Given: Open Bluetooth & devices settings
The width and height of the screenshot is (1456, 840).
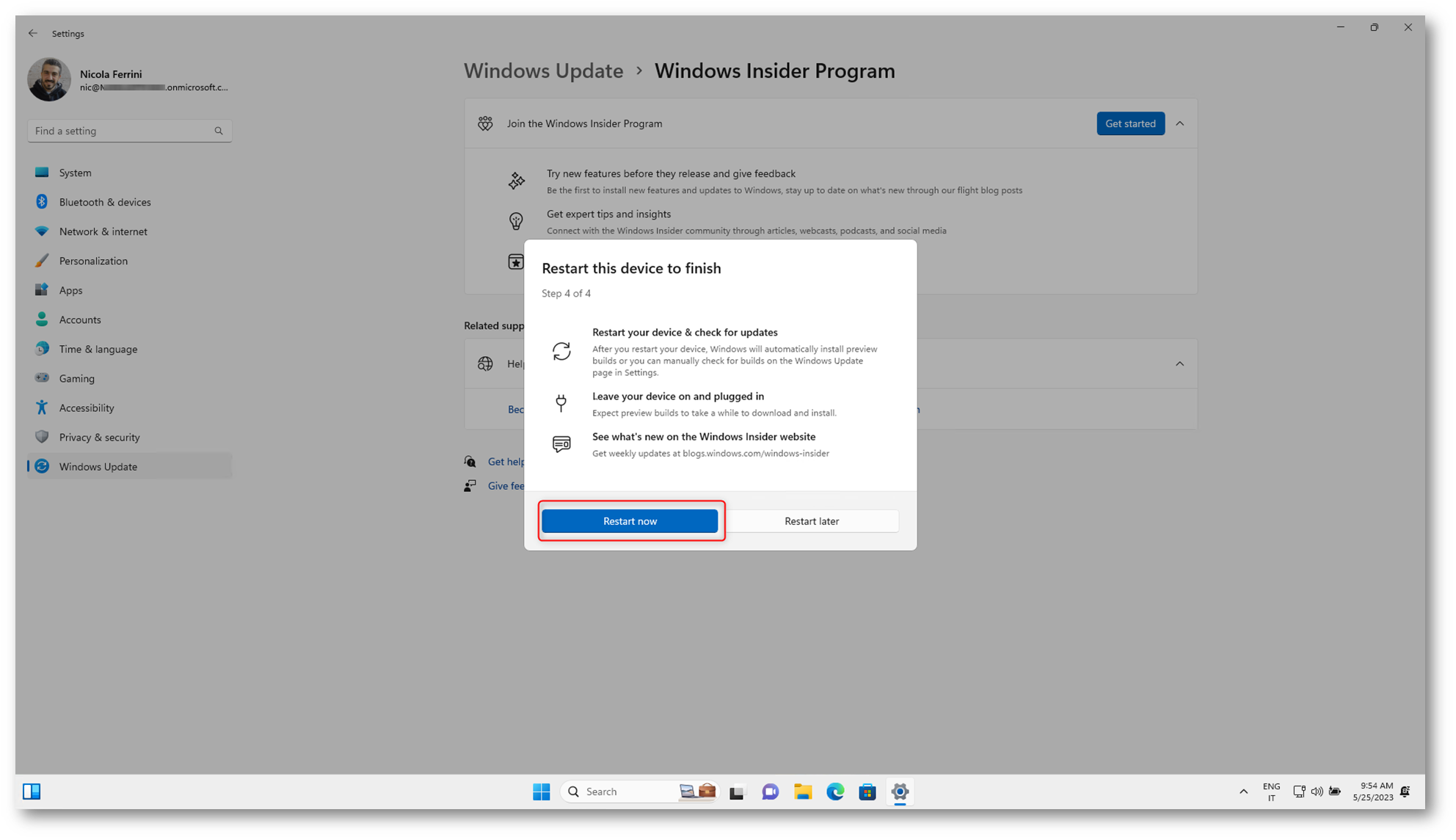Looking at the screenshot, I should coord(104,202).
